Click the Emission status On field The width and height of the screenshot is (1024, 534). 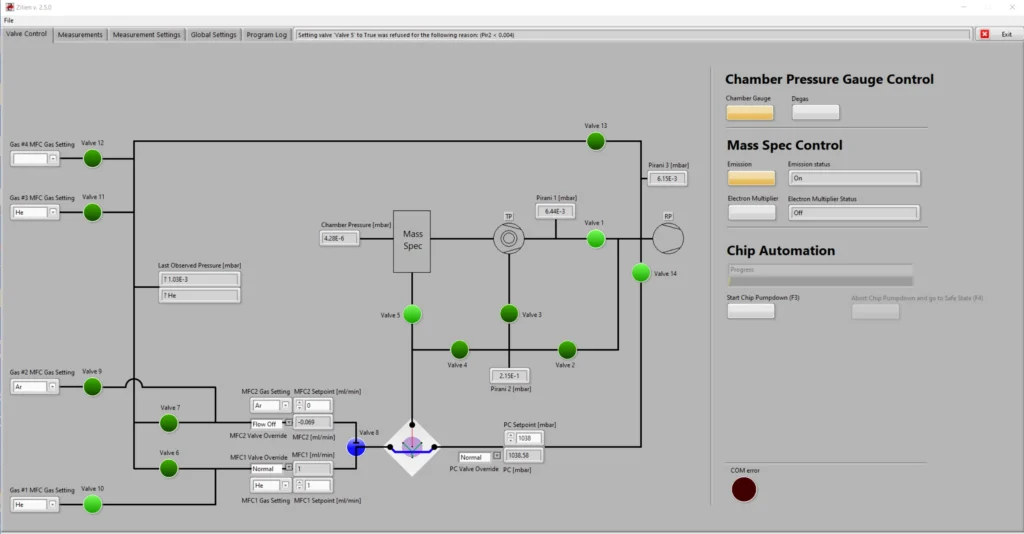tap(854, 178)
